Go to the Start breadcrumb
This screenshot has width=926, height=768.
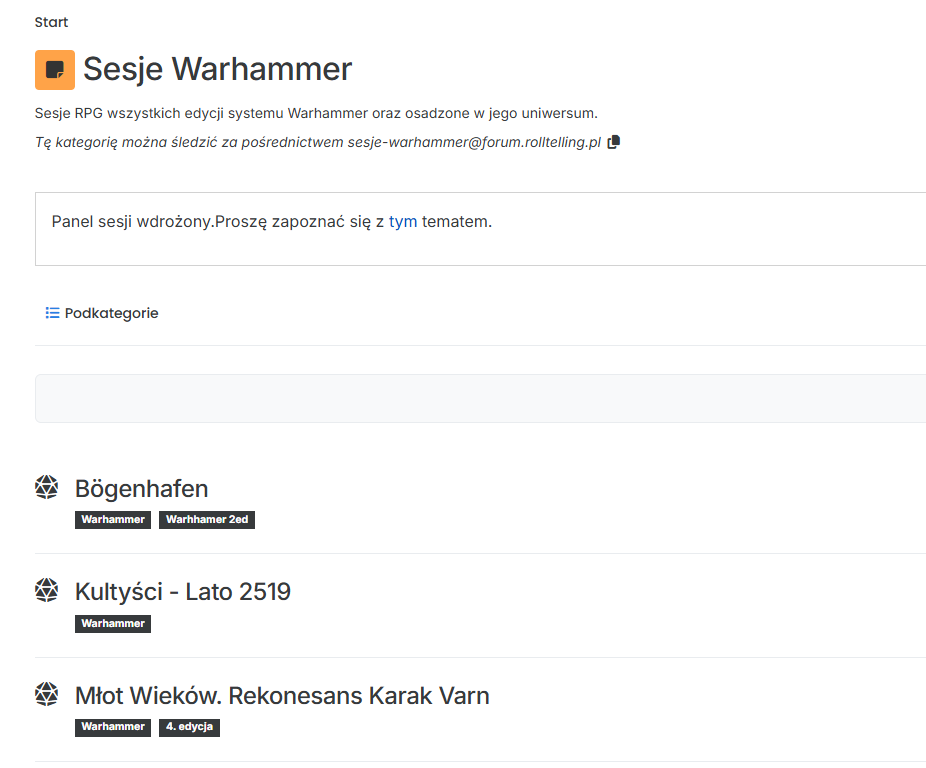pyautogui.click(x=51, y=22)
